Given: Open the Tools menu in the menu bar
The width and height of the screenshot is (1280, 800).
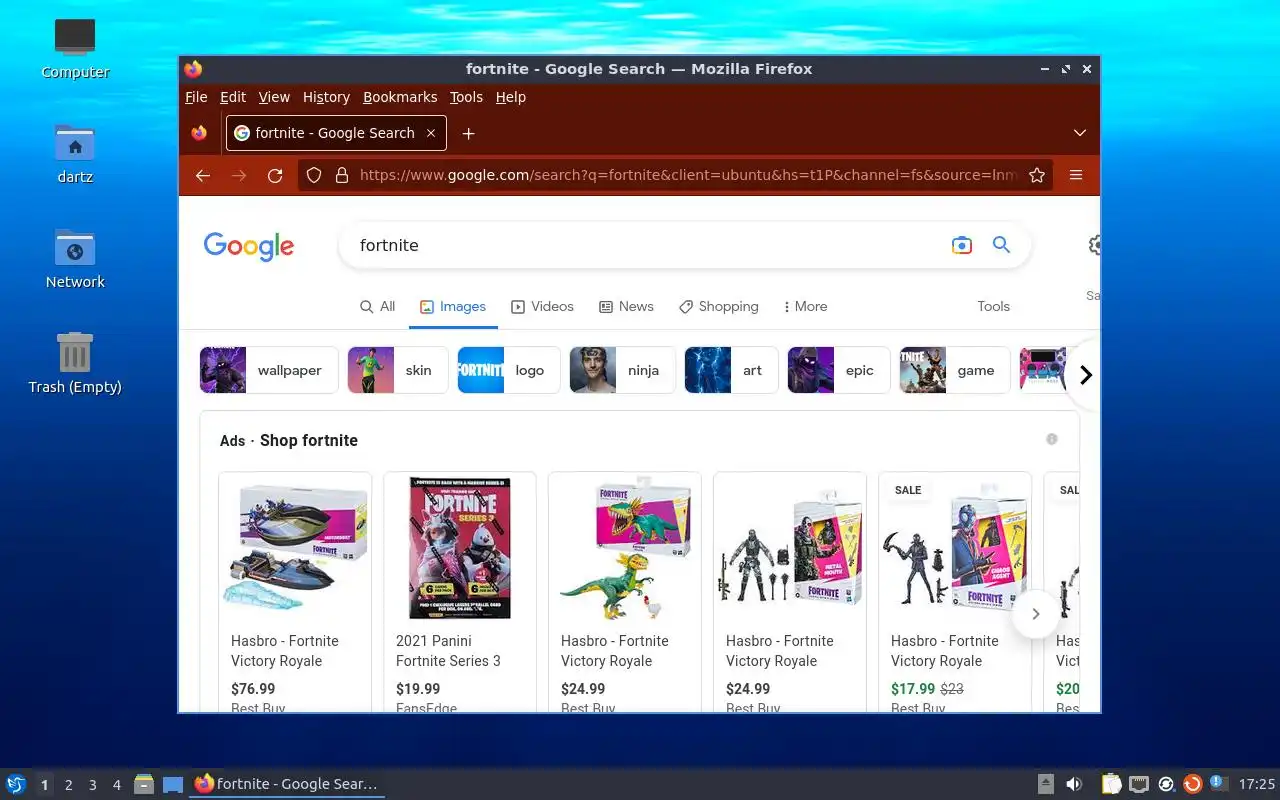Looking at the screenshot, I should pyautogui.click(x=466, y=97).
